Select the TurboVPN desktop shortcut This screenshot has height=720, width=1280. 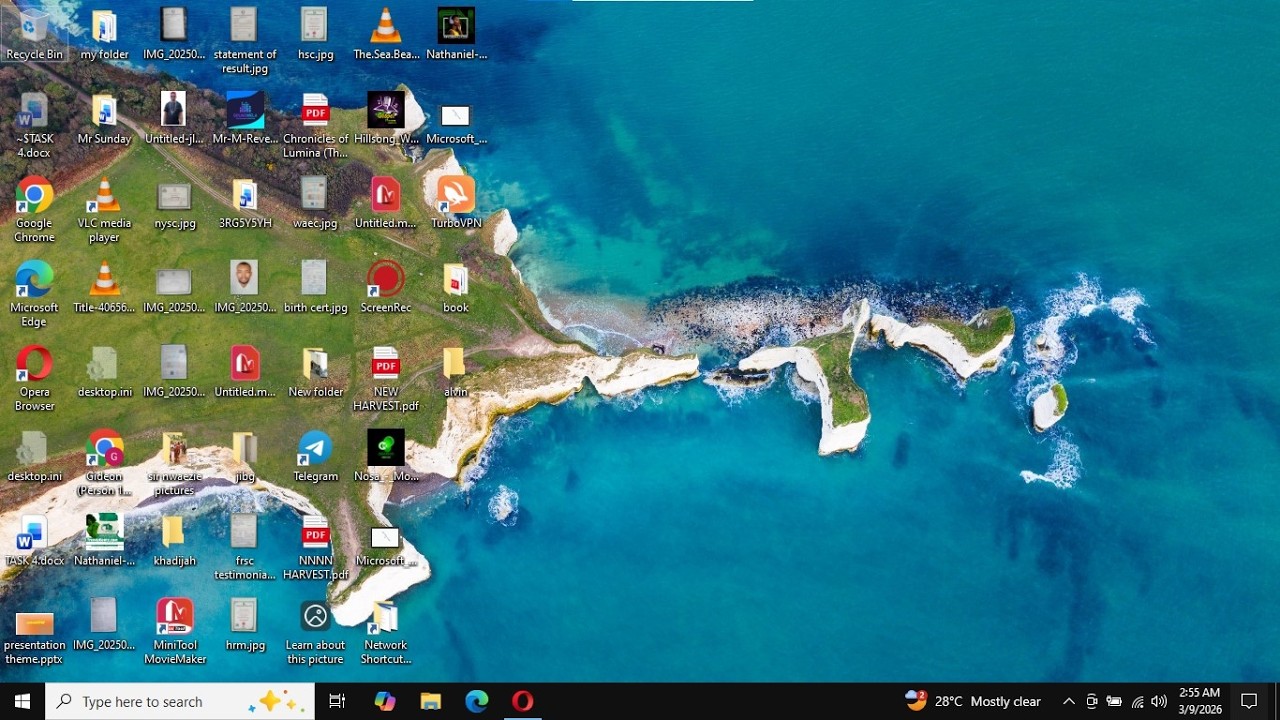[456, 203]
